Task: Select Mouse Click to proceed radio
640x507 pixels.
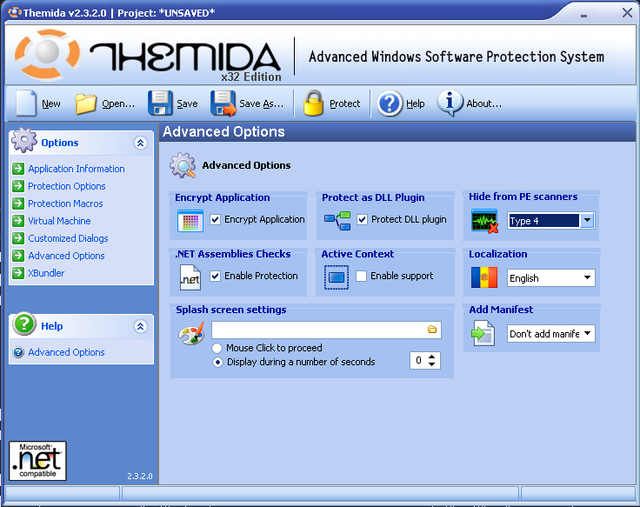Action: click(x=217, y=348)
